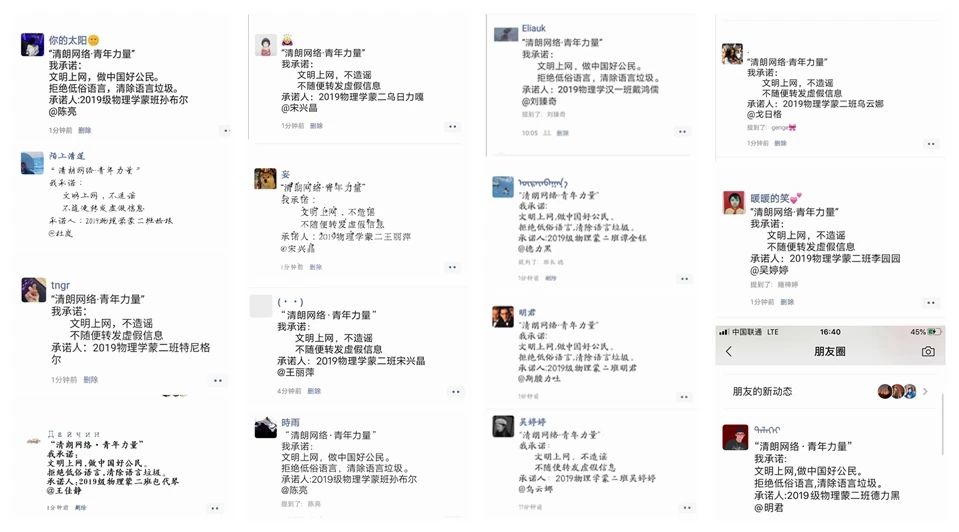Image resolution: width=959 pixels, height=532 pixels.
Task: Click 删除 under 你的太阳's post
Action: (85, 130)
